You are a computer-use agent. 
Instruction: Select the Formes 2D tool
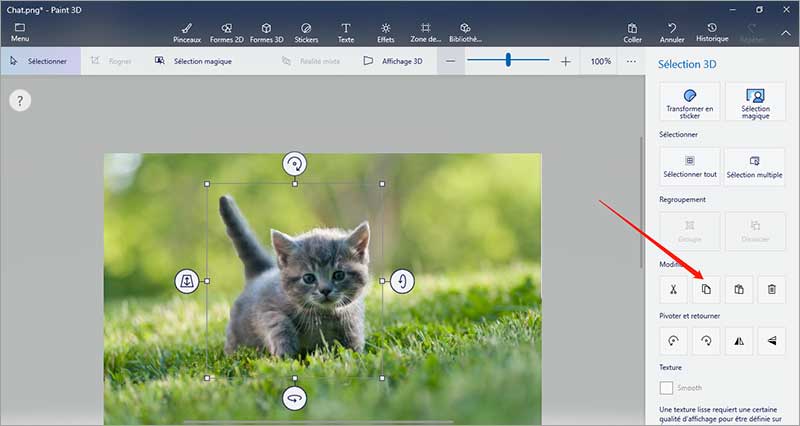[x=228, y=32]
